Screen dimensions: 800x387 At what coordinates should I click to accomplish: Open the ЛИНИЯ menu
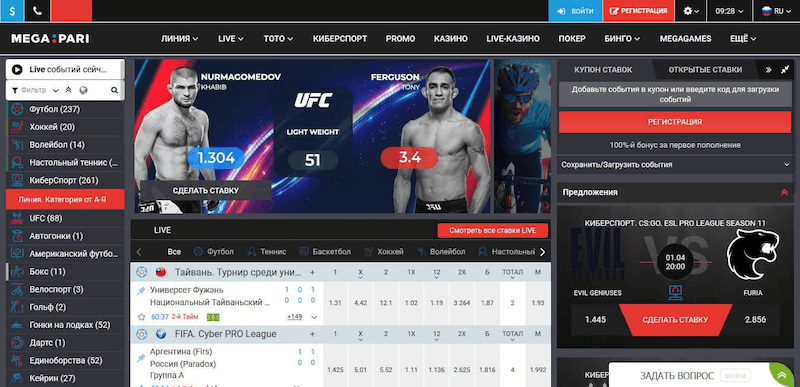[180, 39]
